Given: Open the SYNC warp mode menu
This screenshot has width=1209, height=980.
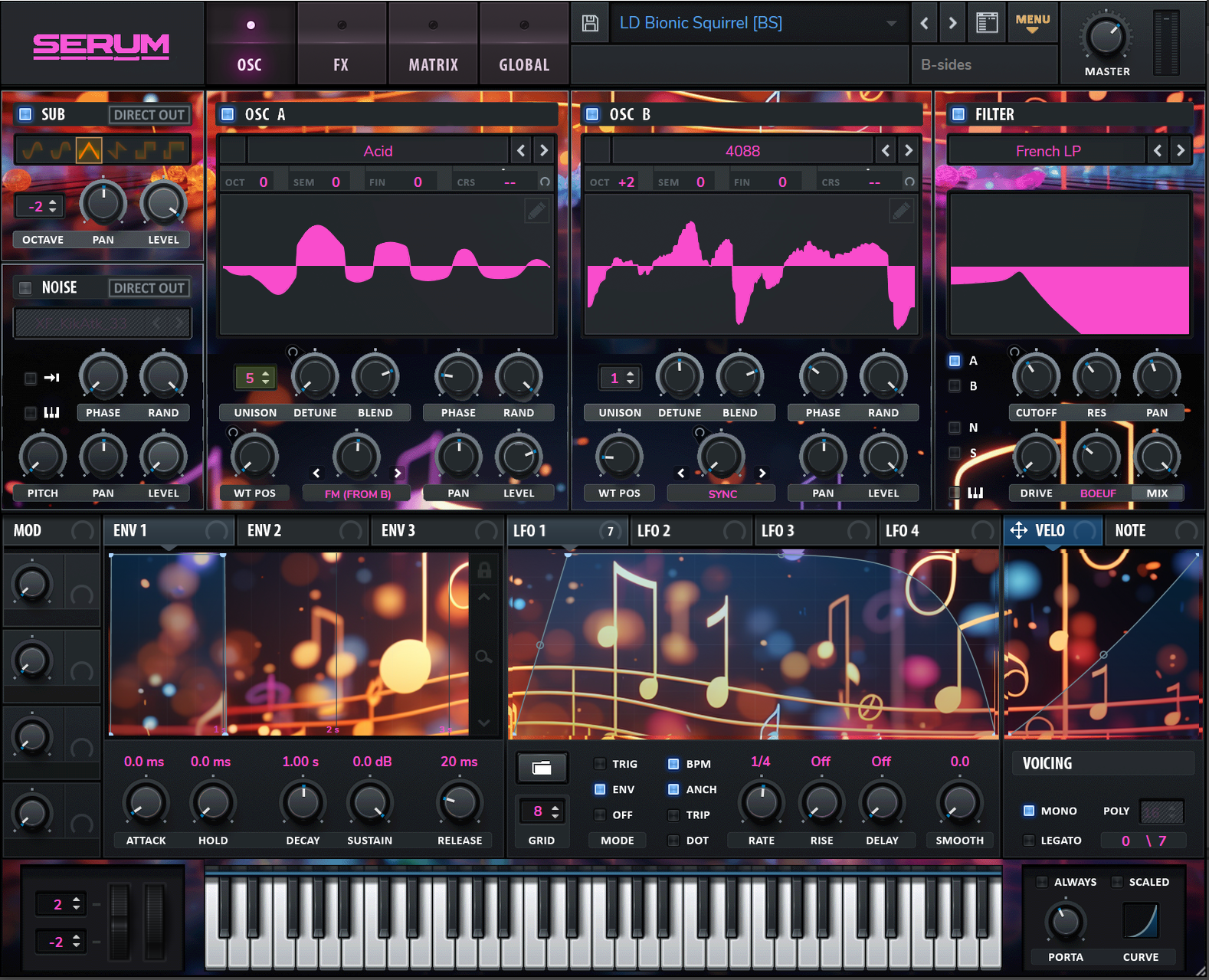Looking at the screenshot, I should pos(722,493).
